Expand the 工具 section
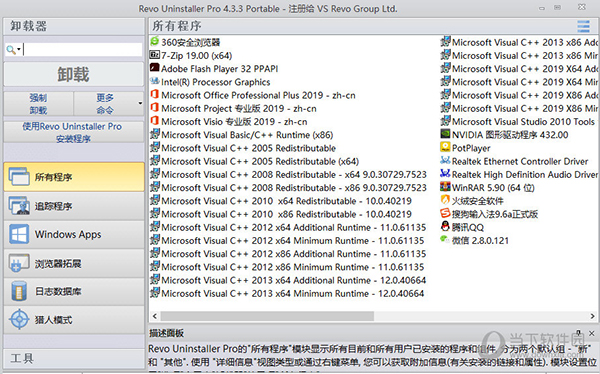The width and height of the screenshot is (600, 374). click(74, 359)
